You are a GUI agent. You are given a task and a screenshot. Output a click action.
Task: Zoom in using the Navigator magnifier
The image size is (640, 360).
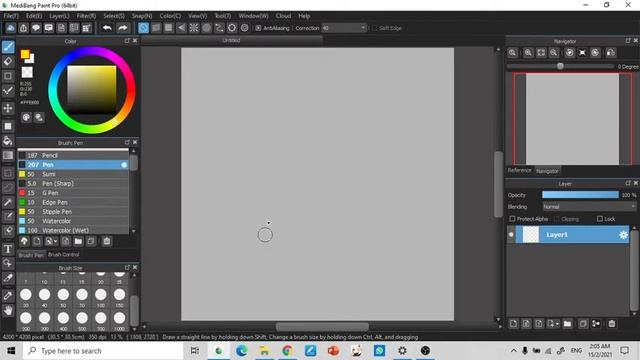528,53
